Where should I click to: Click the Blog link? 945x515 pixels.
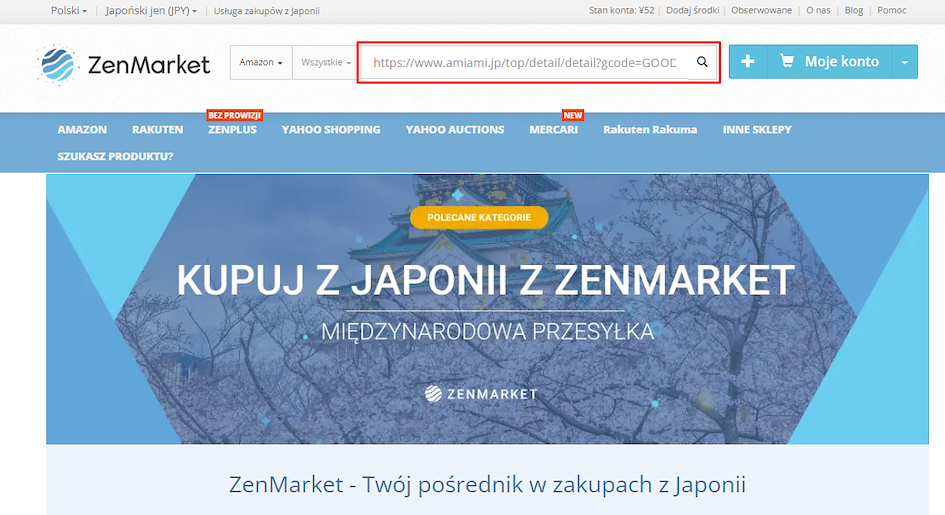click(854, 10)
